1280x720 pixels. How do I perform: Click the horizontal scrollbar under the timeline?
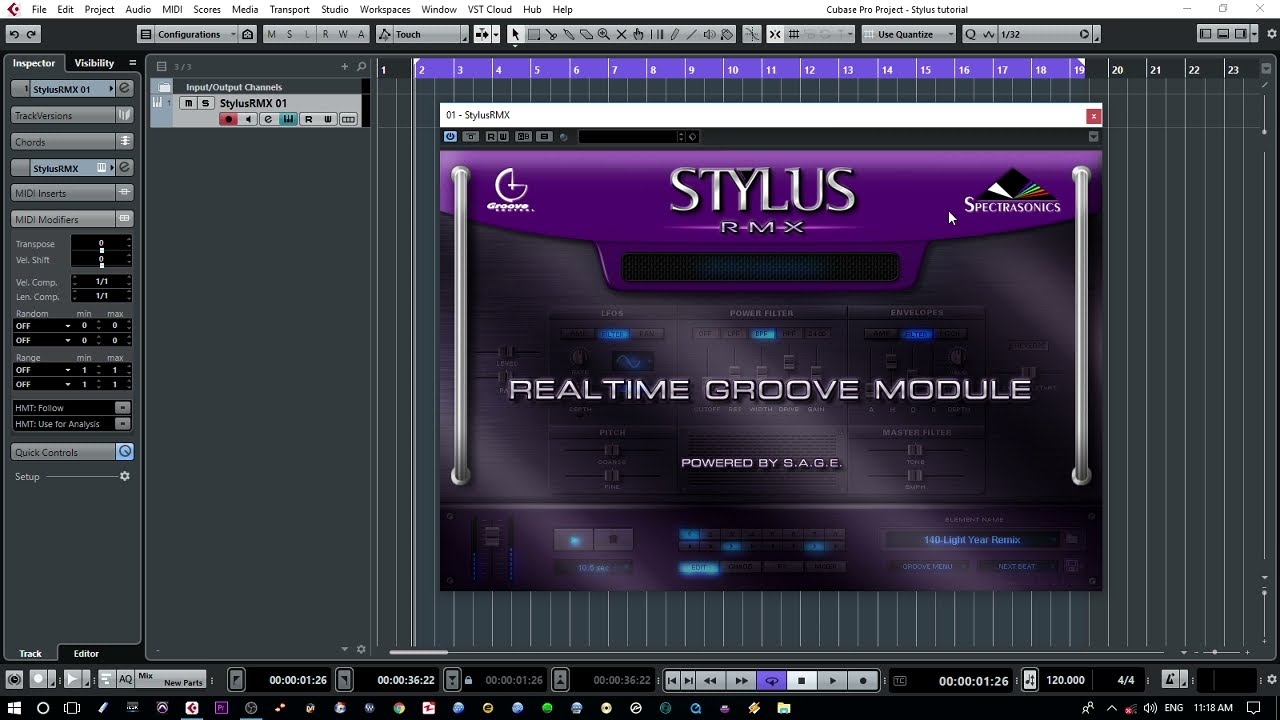click(x=418, y=652)
